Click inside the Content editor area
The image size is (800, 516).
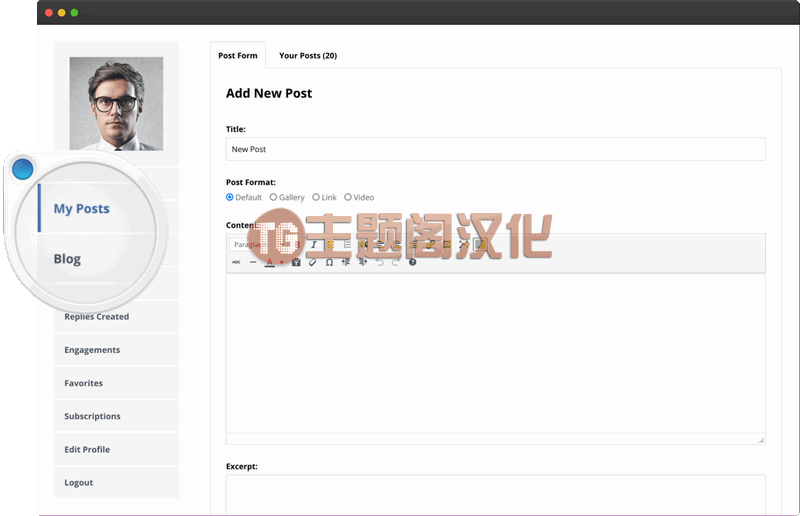(x=495, y=353)
